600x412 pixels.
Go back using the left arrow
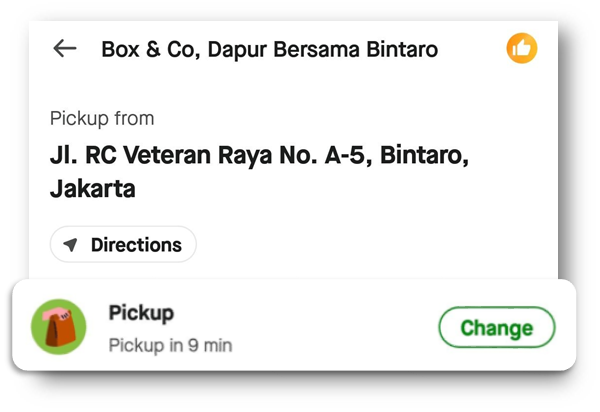(65, 48)
